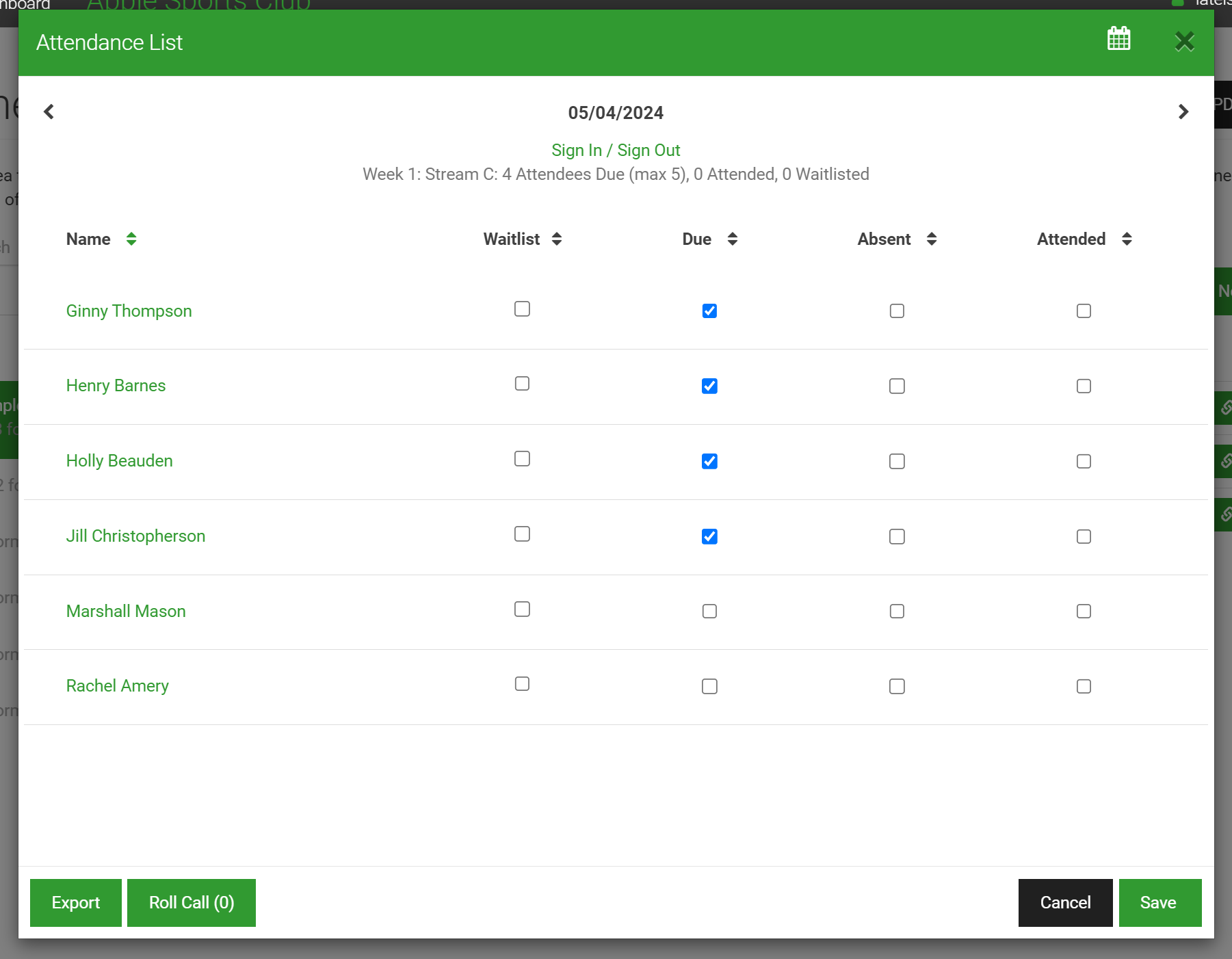1232x959 pixels.
Task: Mark Jill Christopherson as Attended
Action: coord(1084,537)
